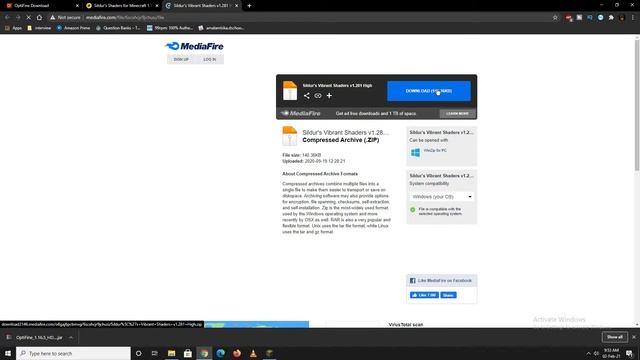Viewport: 640px width, 360px height.
Task: Show hidden system tray icons arrow
Action: 588,353
